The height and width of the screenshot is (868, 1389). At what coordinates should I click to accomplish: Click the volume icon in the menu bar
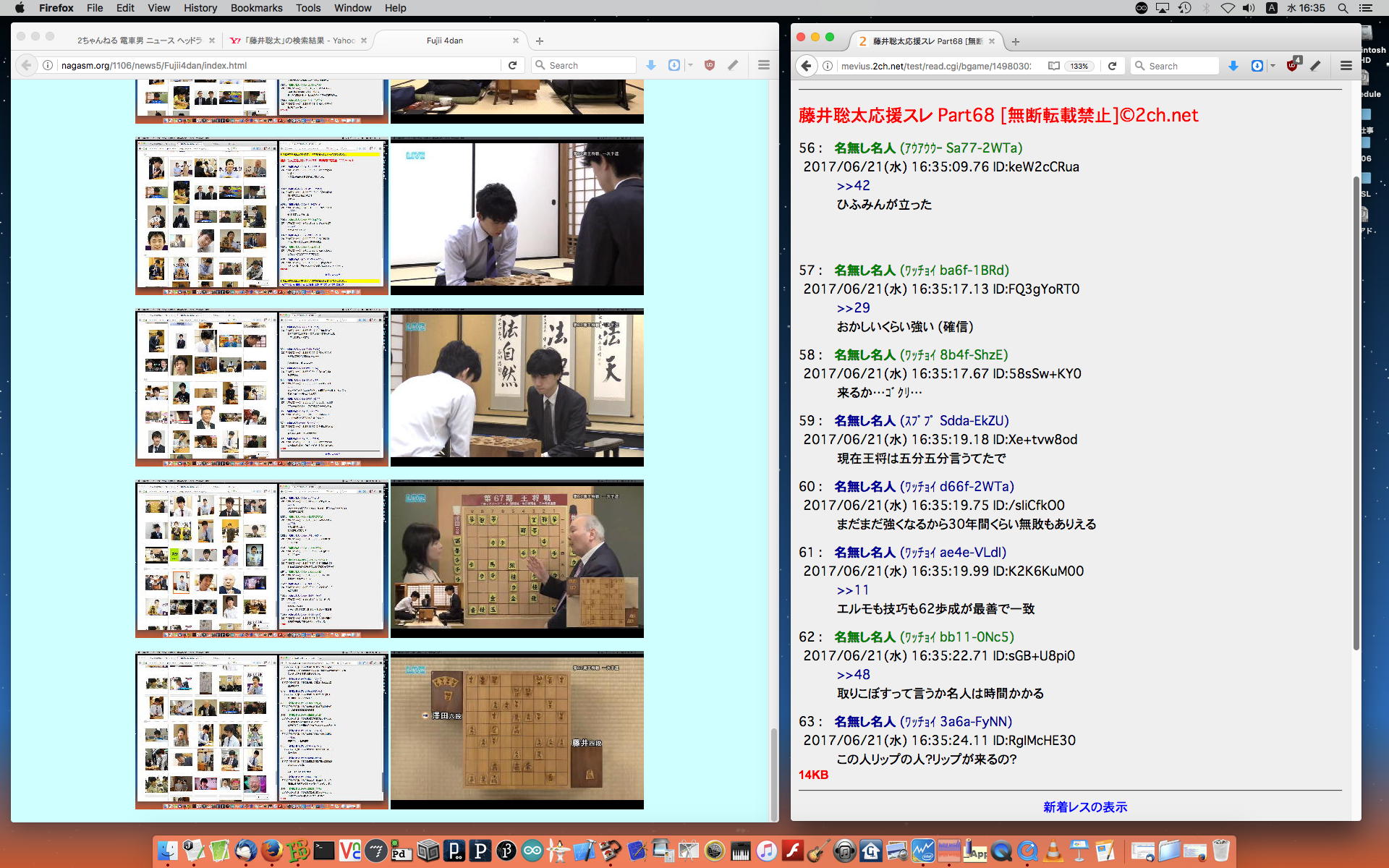pos(1249,8)
